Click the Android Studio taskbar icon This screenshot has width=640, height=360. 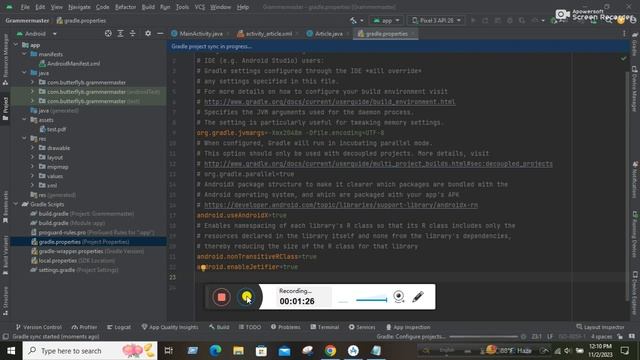[x=353, y=351]
